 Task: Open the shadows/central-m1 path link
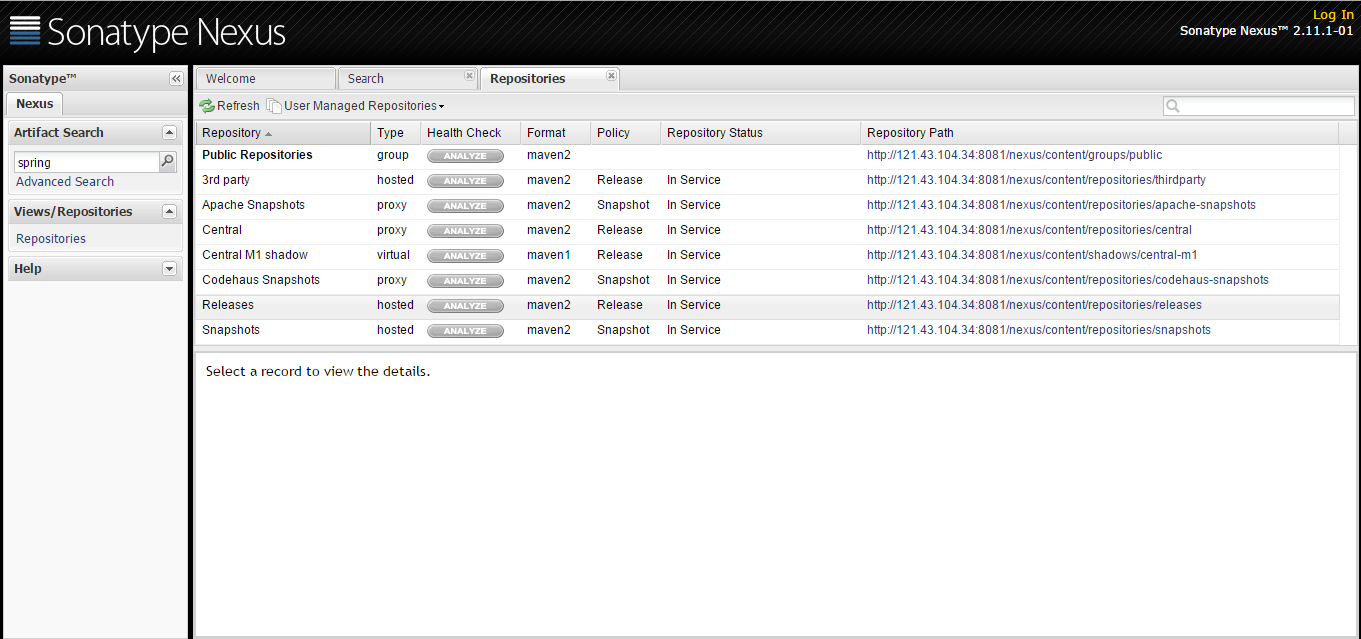(1032, 255)
